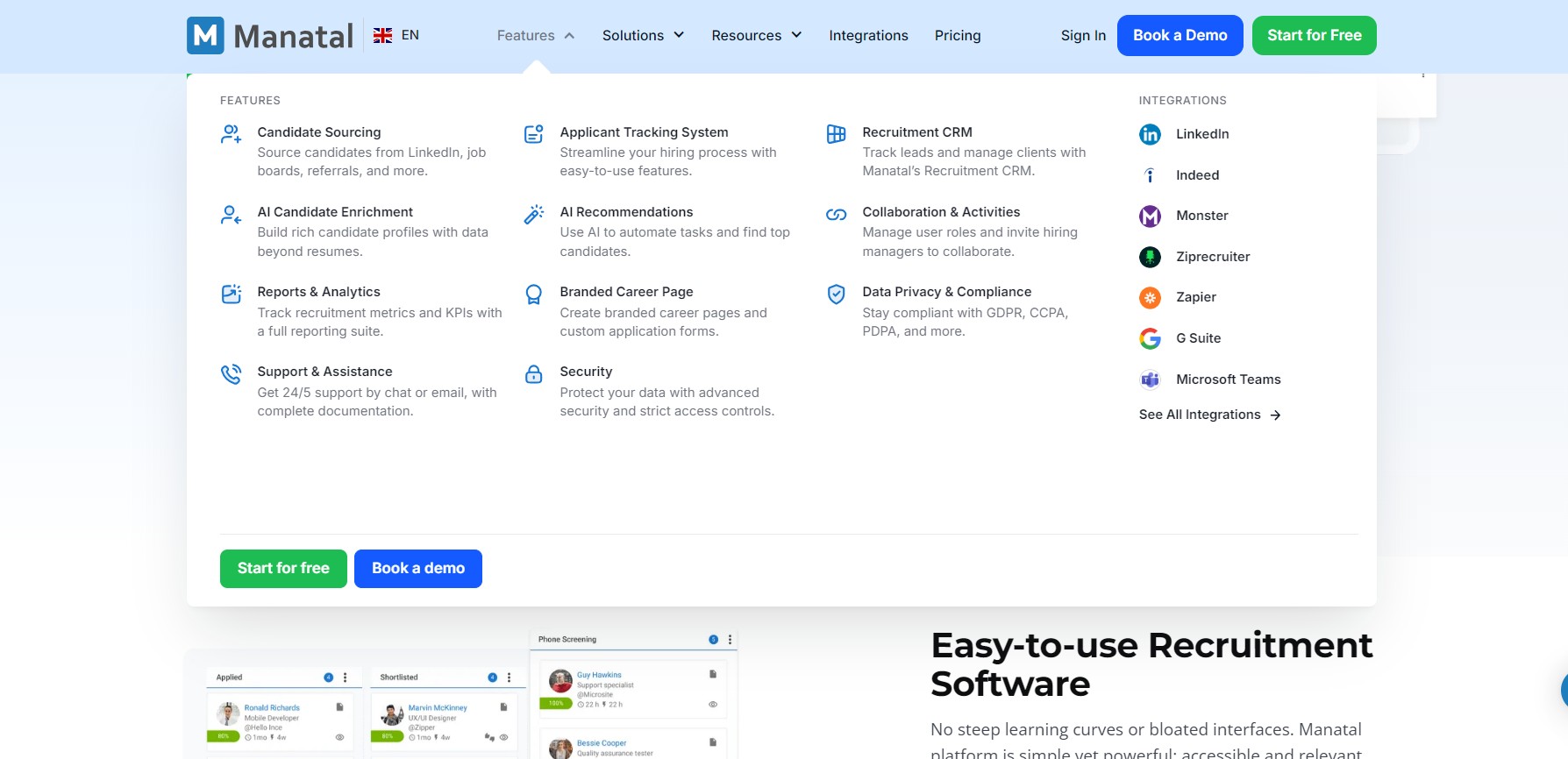The image size is (1568, 759).
Task: Click the Applied column count badge
Action: (x=328, y=677)
